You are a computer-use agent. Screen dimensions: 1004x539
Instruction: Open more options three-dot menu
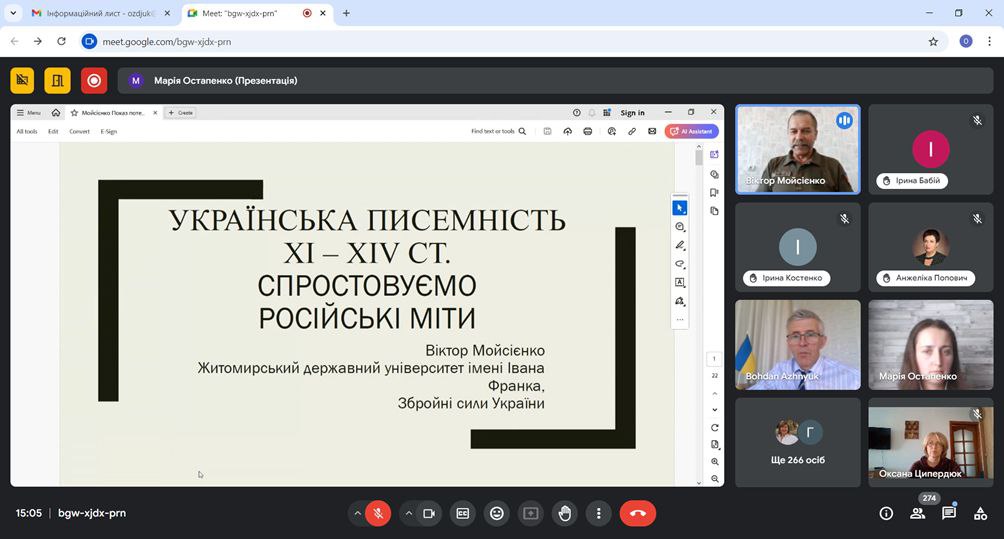598,513
